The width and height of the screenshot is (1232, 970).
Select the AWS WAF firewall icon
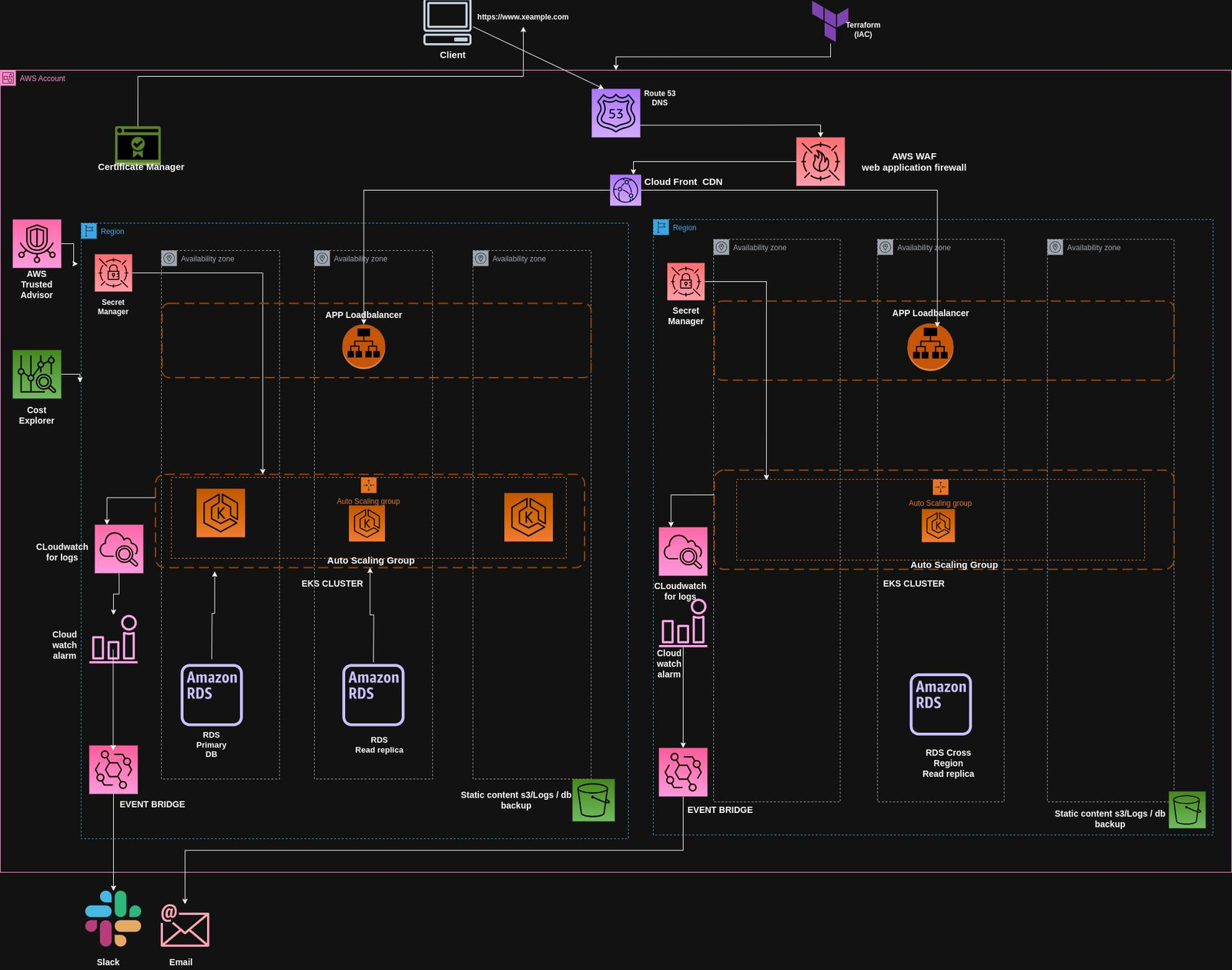point(820,162)
